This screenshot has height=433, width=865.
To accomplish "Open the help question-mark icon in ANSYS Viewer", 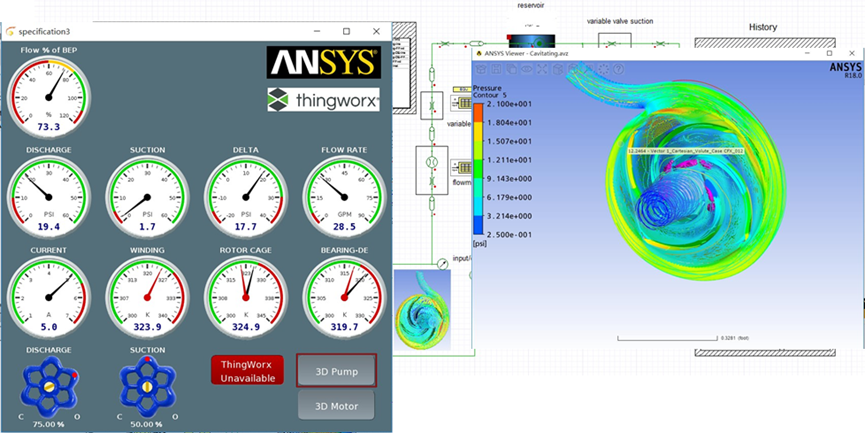I will [x=618, y=69].
